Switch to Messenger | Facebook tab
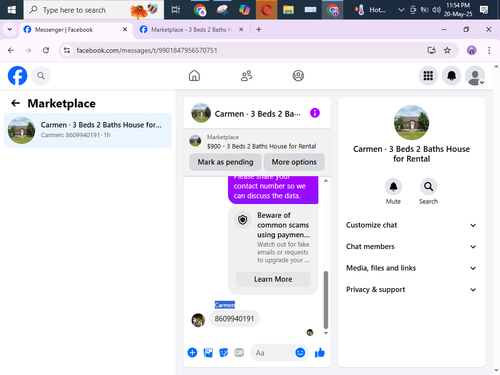This screenshot has width=500, height=375. point(75,30)
